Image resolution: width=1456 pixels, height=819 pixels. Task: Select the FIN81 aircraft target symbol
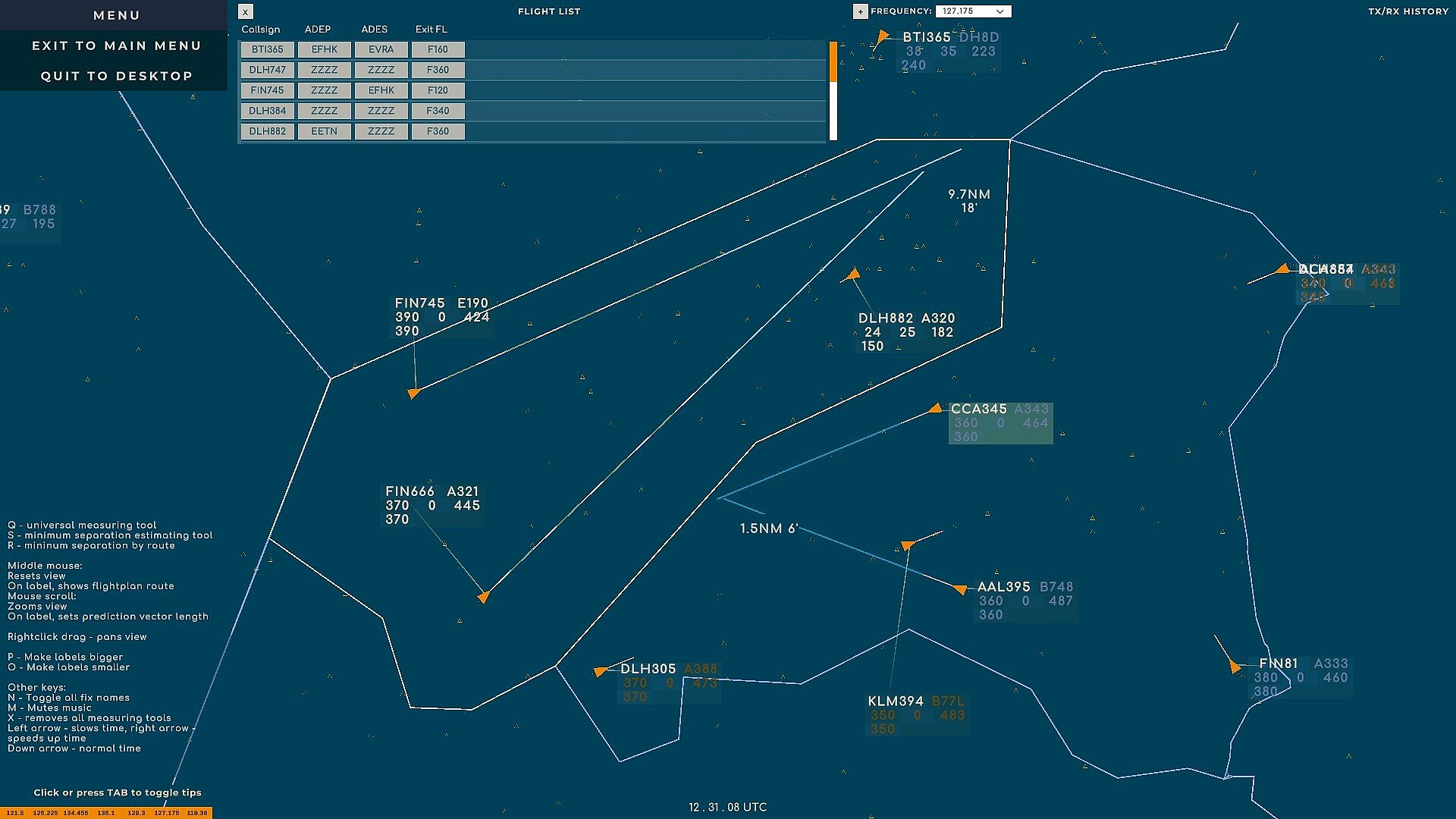[1235, 667]
